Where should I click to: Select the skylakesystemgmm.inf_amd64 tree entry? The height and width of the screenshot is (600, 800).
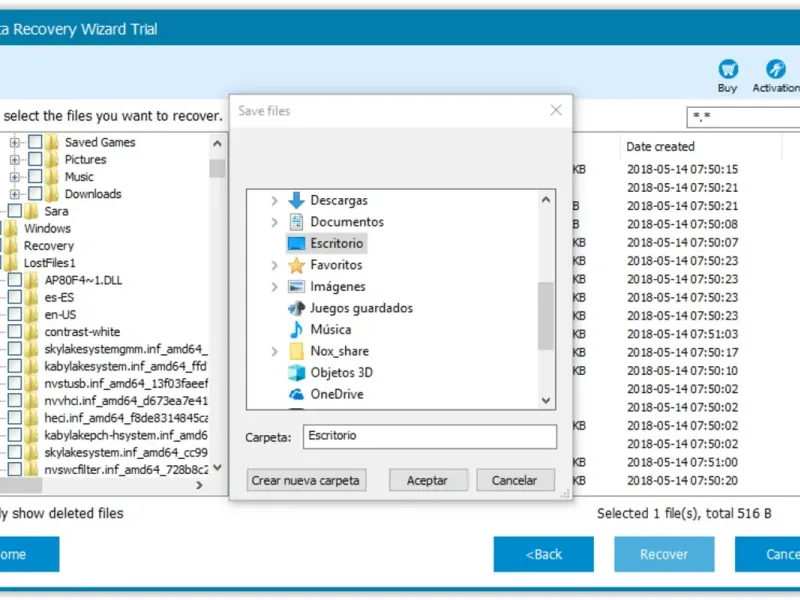point(126,349)
